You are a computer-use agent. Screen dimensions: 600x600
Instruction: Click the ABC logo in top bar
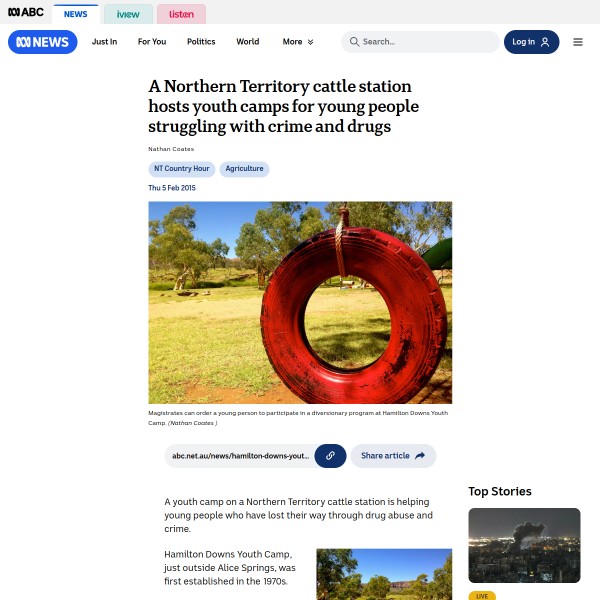[x=26, y=12]
